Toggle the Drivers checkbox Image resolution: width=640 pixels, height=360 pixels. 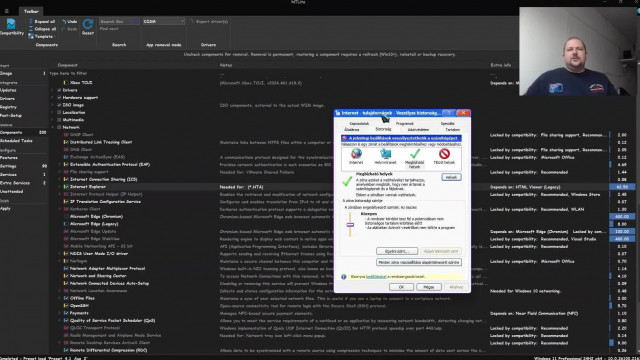(x=59, y=90)
